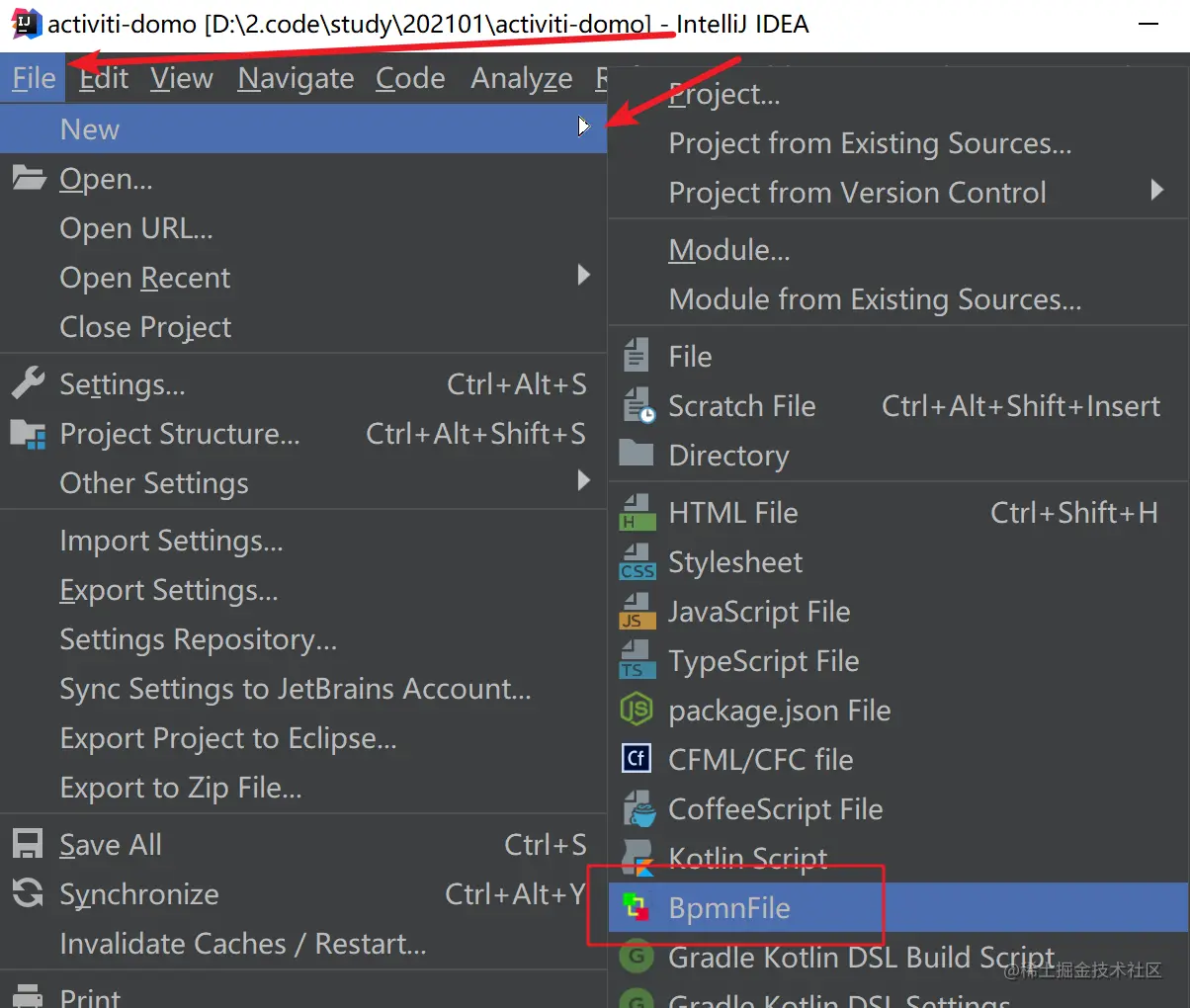Click the Project Structure icon

[x=29, y=434]
